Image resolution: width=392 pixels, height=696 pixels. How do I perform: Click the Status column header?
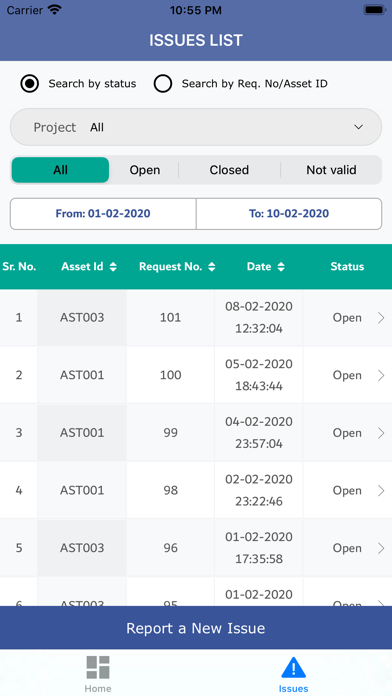(x=347, y=266)
